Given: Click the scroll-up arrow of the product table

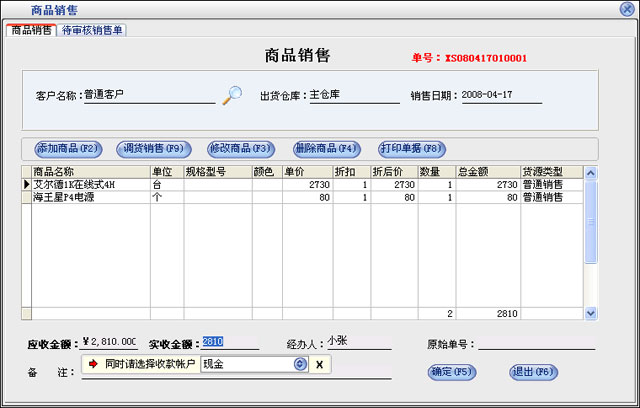Looking at the screenshot, I should (590, 172).
